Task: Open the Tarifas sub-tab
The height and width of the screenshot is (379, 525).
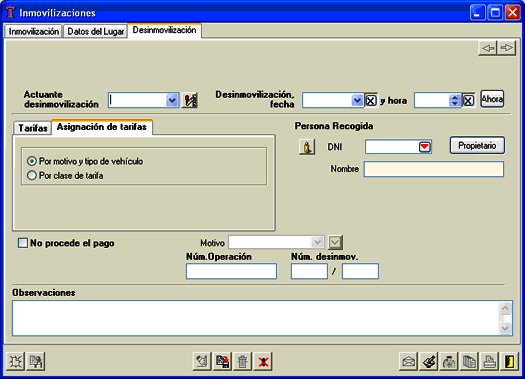Action: pyautogui.click(x=33, y=128)
